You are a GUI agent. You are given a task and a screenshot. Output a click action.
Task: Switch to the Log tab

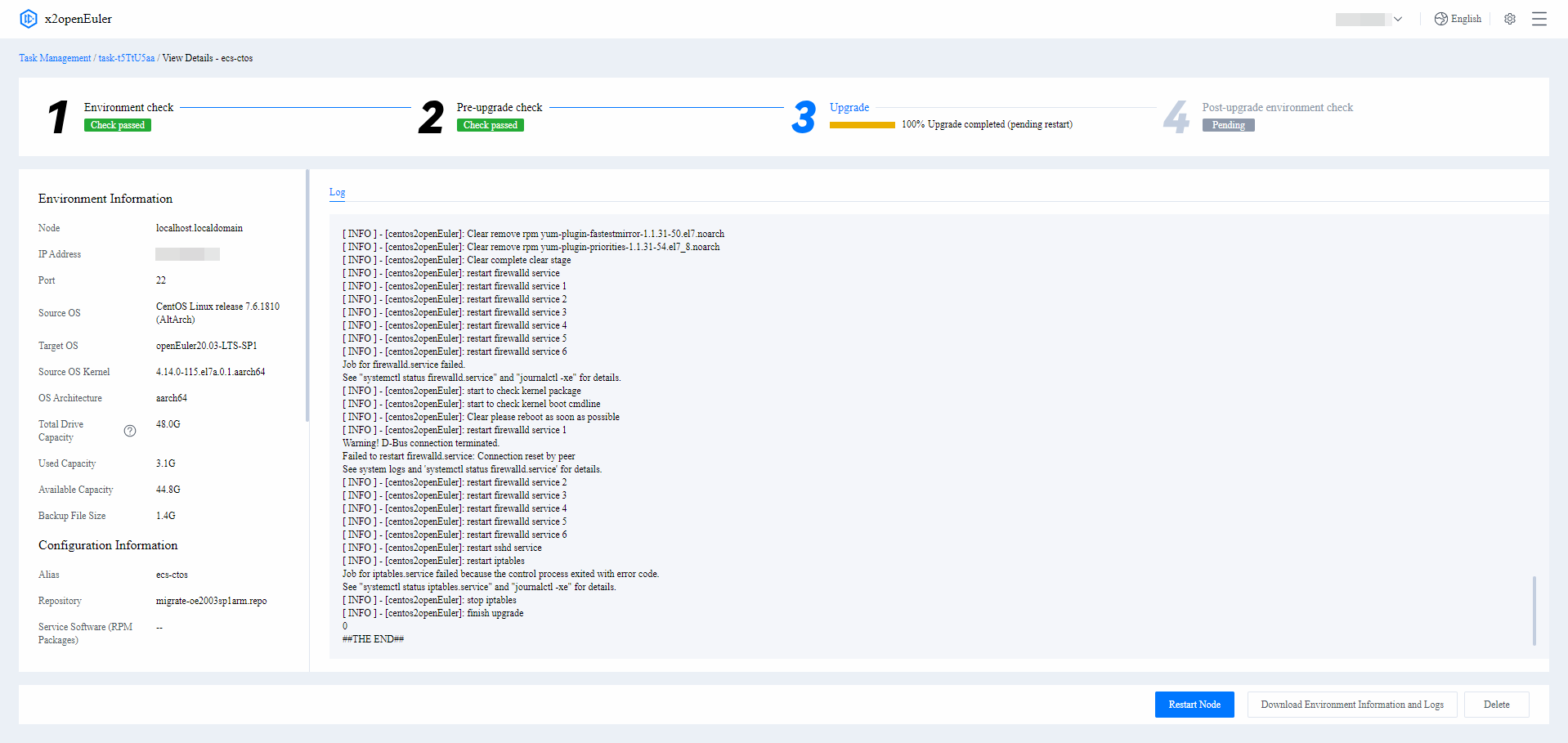[337, 192]
